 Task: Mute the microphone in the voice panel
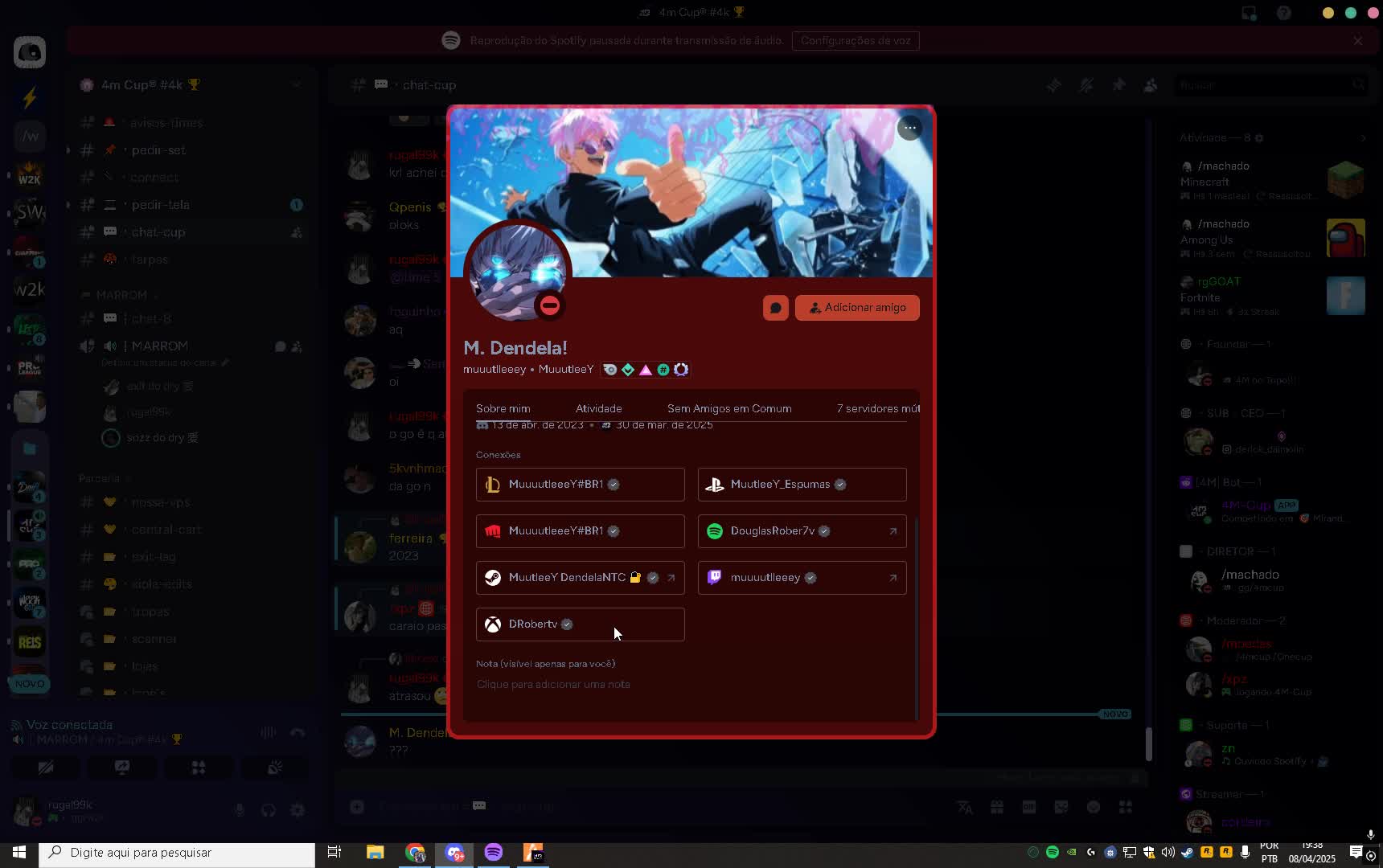coord(240,811)
